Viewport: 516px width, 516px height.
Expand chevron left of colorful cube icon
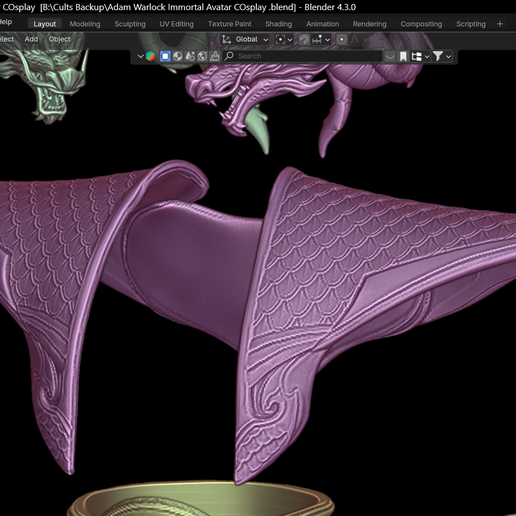click(x=140, y=56)
